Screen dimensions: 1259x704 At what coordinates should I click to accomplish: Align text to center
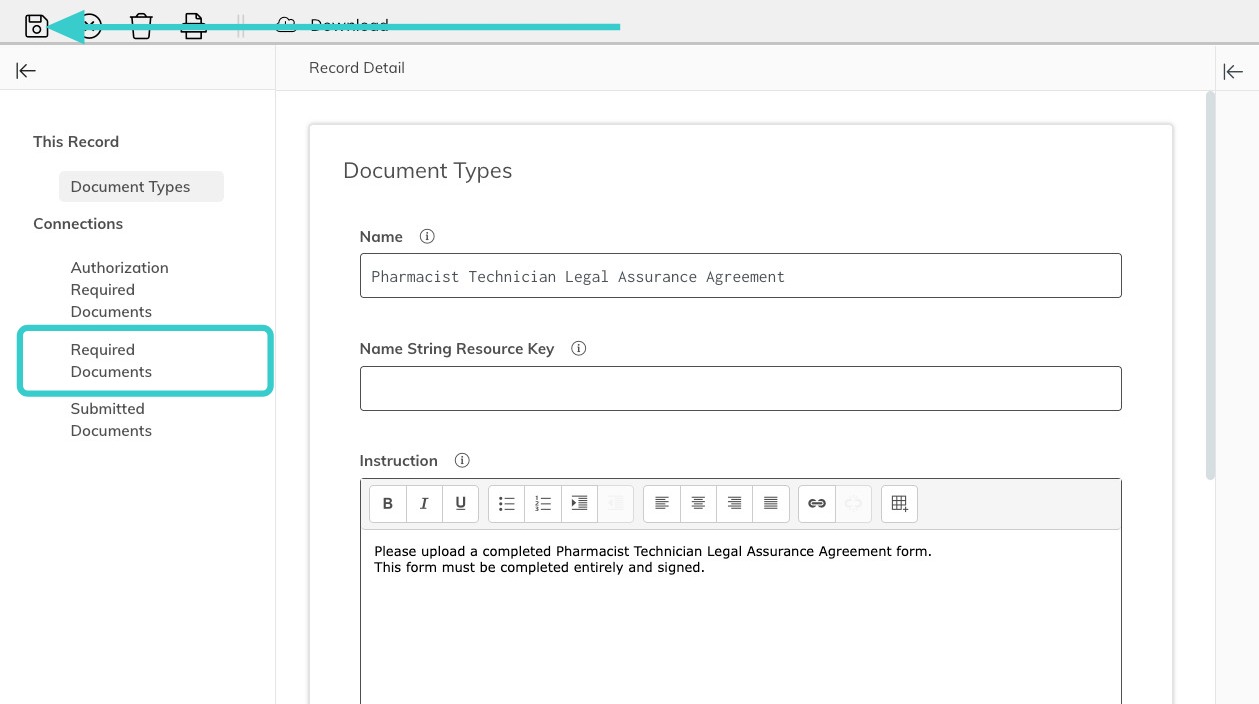point(698,504)
